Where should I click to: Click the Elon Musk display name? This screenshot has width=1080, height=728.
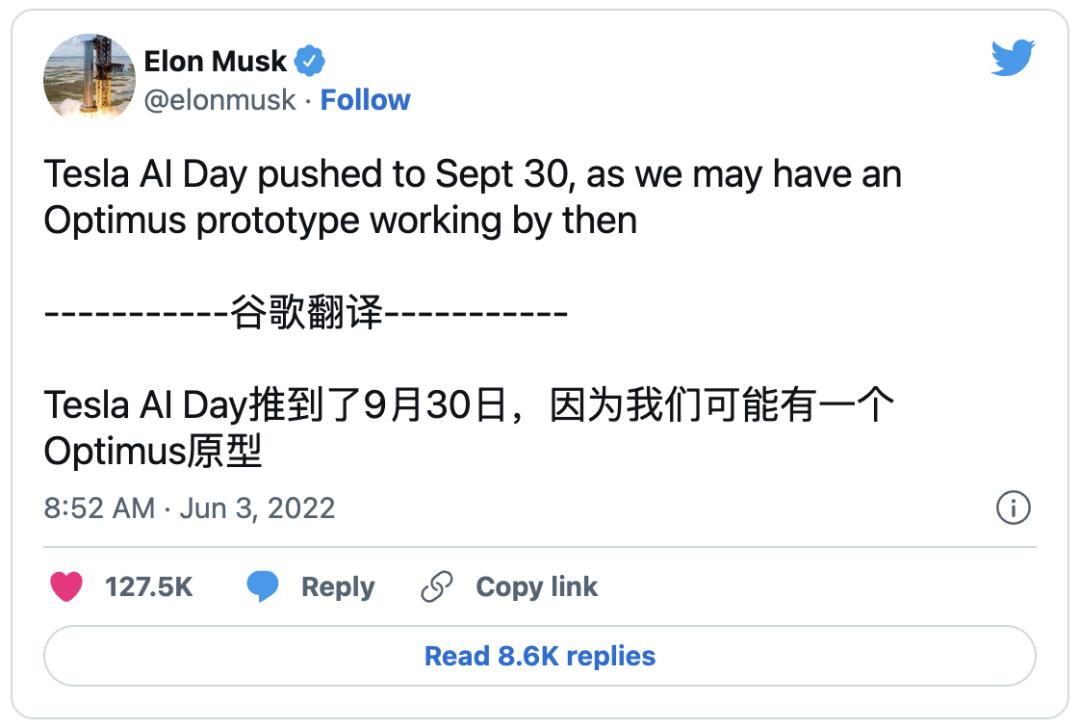pos(215,61)
